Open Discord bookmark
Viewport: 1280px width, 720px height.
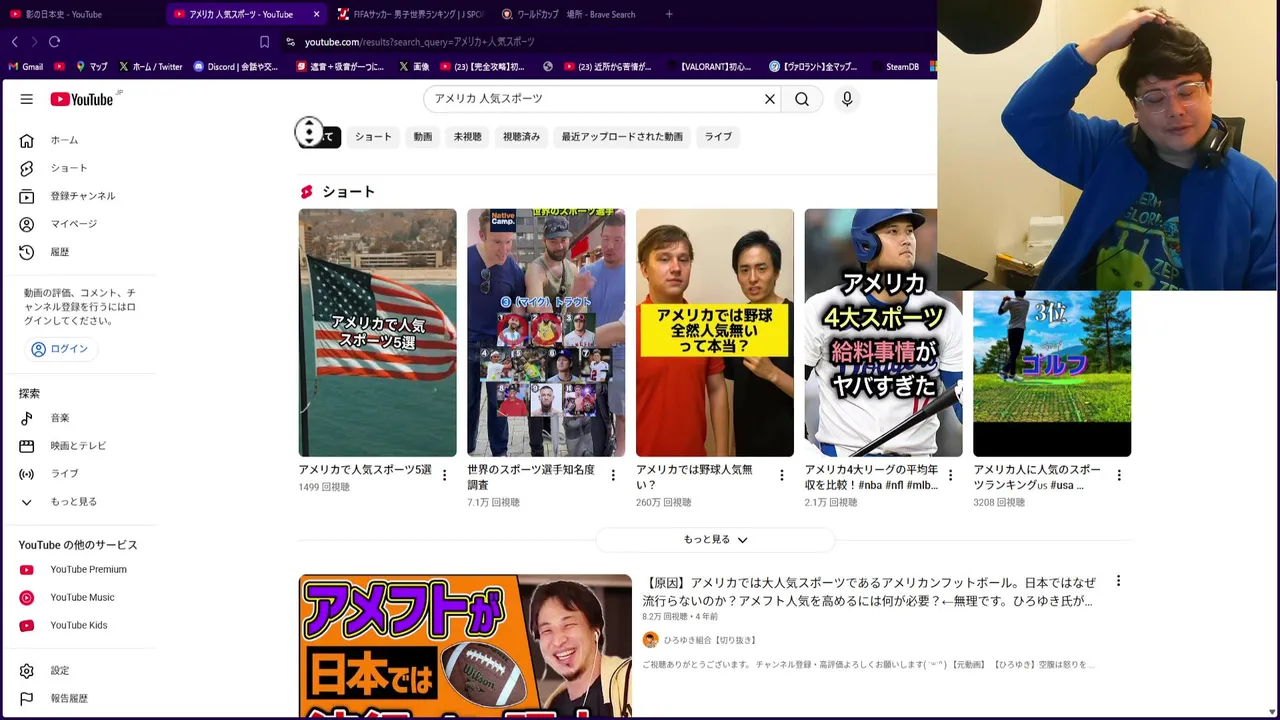pos(236,67)
